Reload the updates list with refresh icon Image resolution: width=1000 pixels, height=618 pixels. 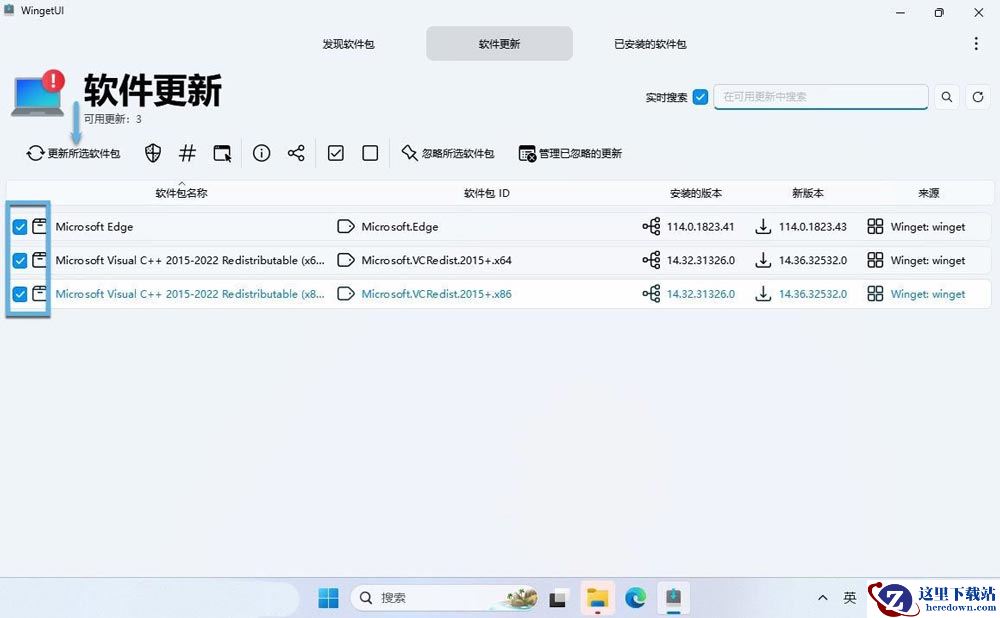click(978, 97)
